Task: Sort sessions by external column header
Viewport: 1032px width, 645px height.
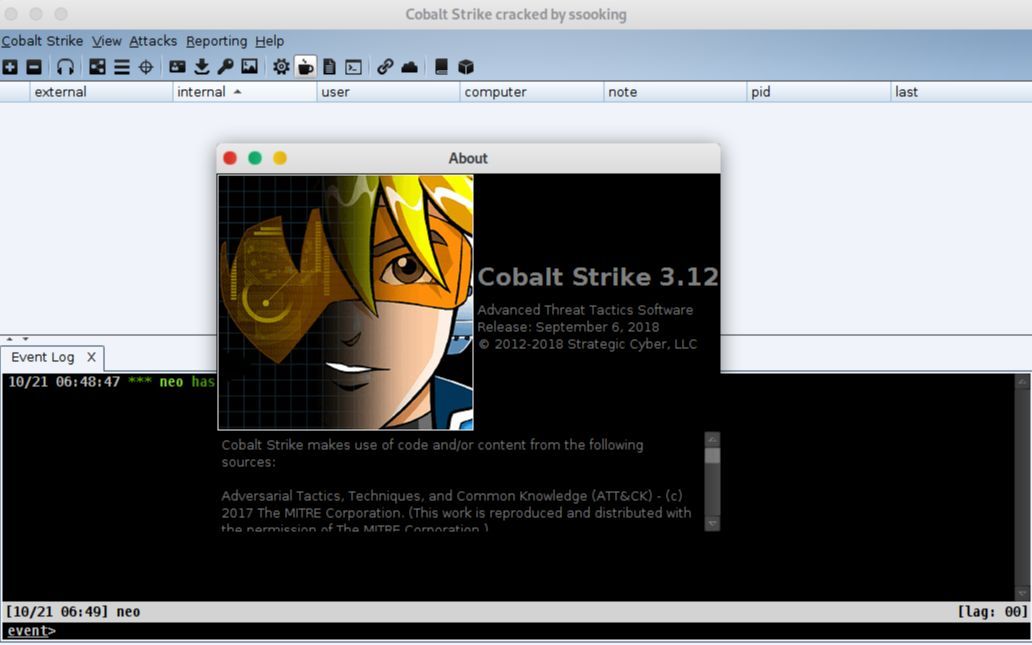Action: coord(101,92)
